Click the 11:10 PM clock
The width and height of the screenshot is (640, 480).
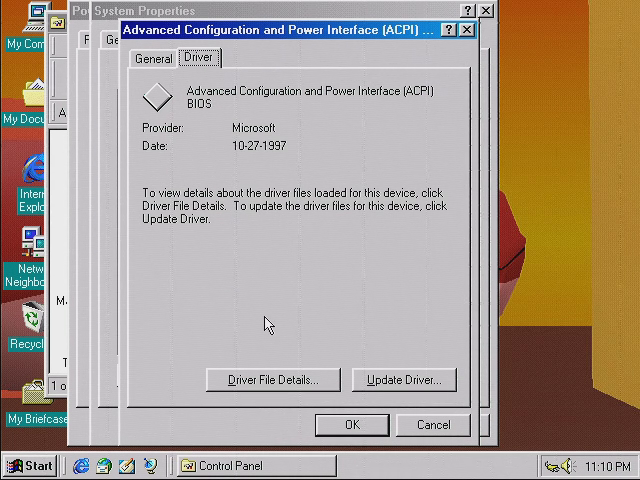coord(608,466)
